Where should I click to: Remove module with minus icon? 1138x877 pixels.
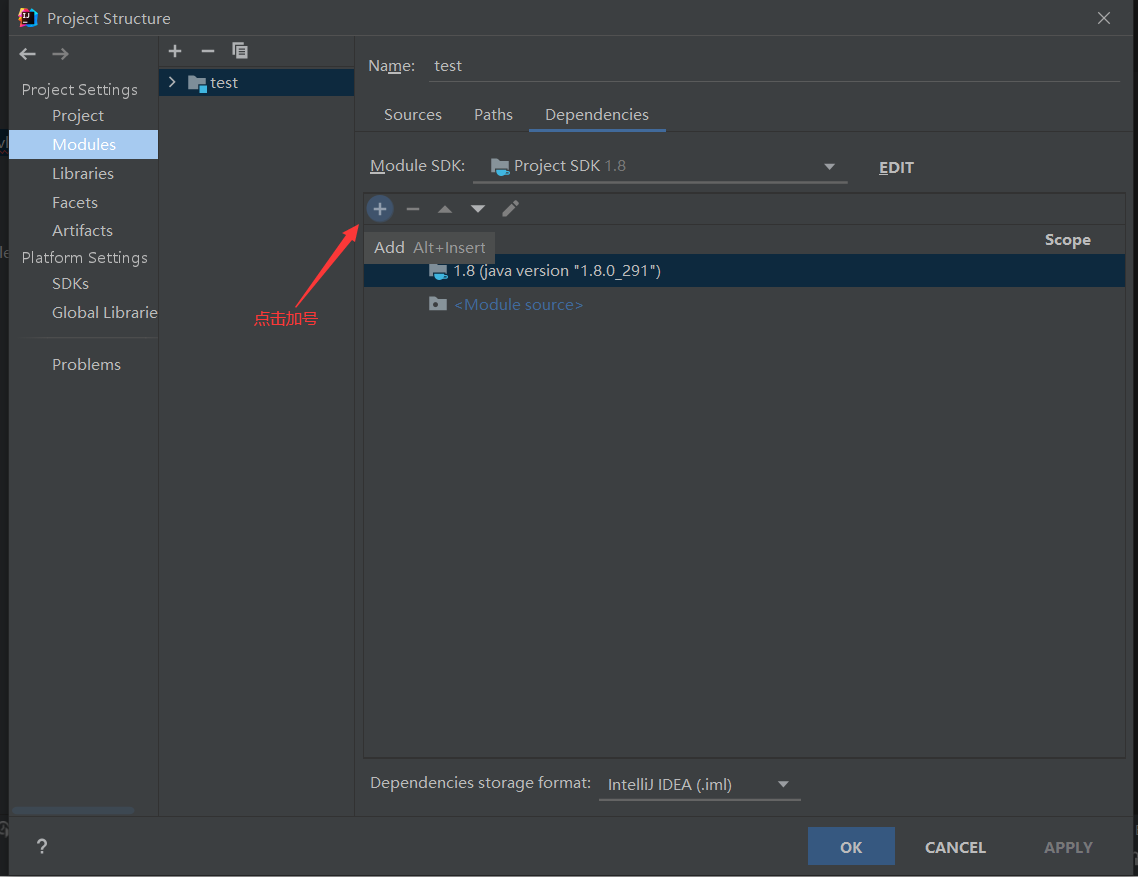pos(208,51)
